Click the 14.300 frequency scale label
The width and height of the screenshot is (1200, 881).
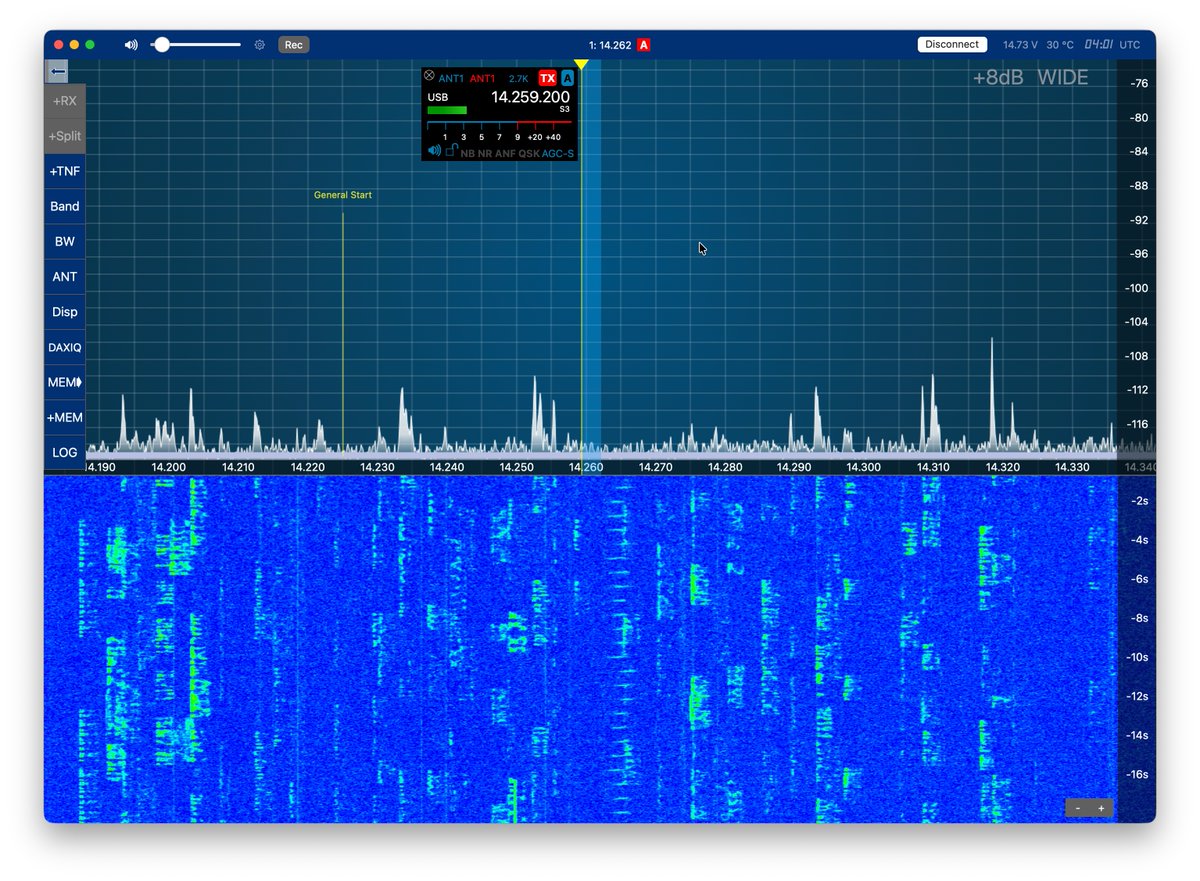click(x=864, y=467)
